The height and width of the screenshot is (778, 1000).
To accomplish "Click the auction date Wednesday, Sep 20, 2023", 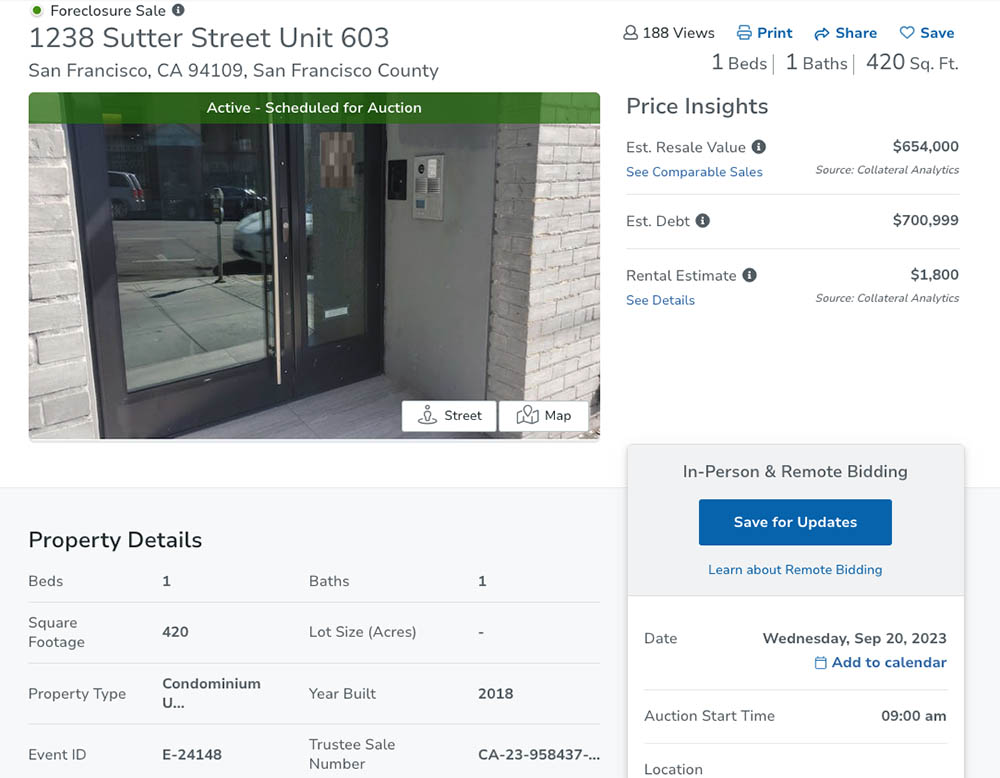I will [854, 638].
